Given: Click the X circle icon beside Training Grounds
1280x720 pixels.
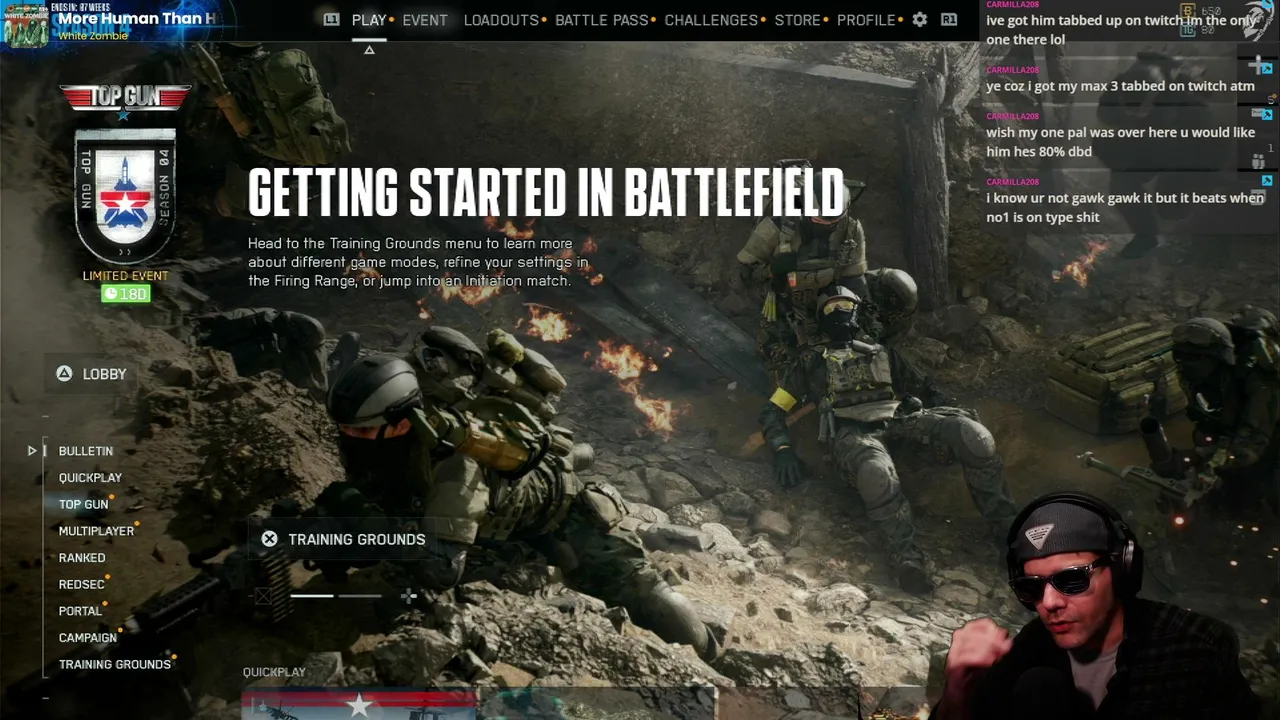Looking at the screenshot, I should click(x=269, y=539).
